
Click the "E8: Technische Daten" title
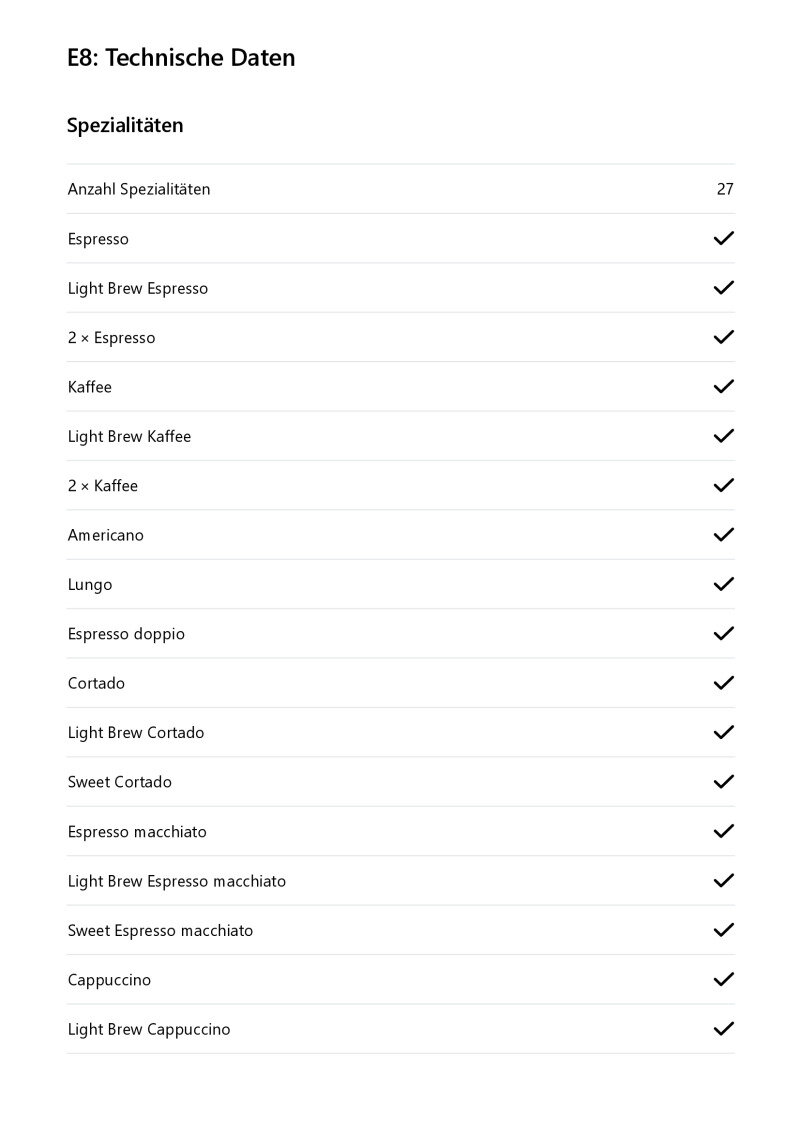coord(181,58)
